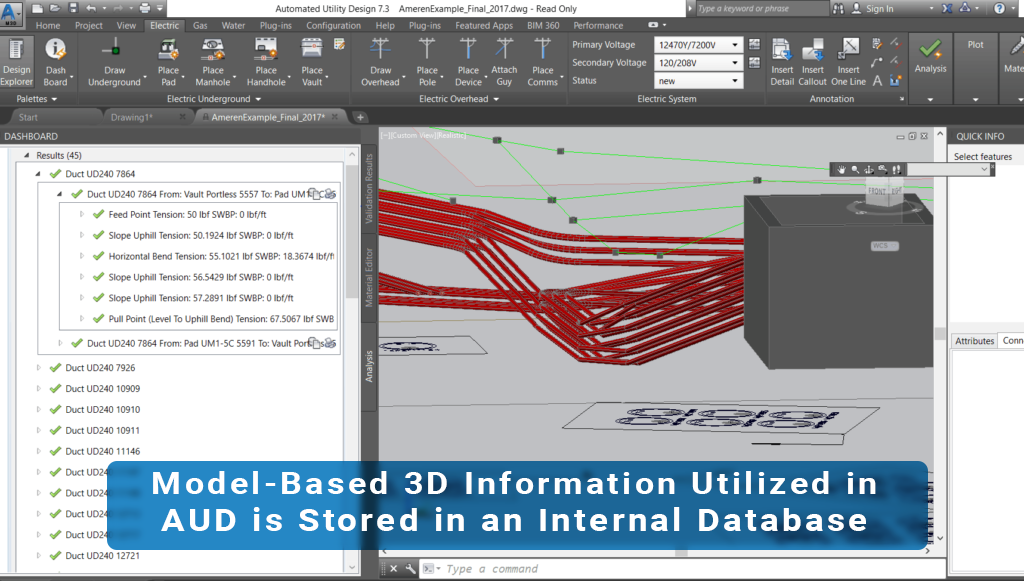Switch to the Home ribbon tab
Screen dimensions: 1024x581
coord(48,25)
